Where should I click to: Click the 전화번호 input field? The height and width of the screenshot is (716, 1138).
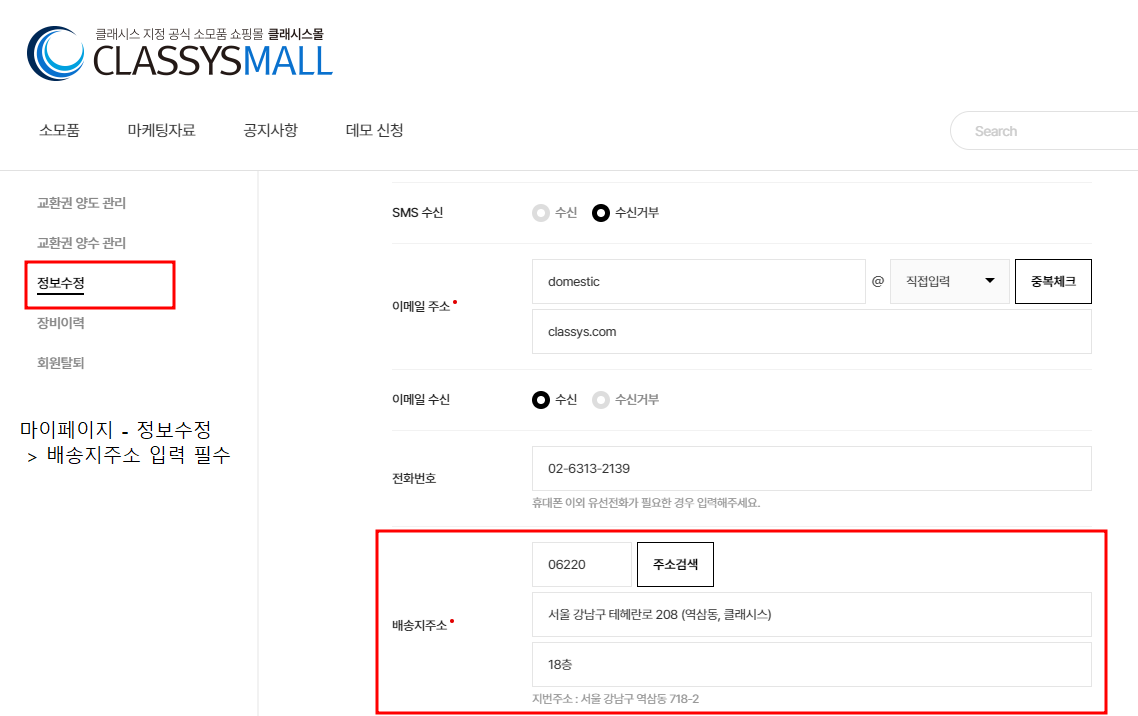810,468
